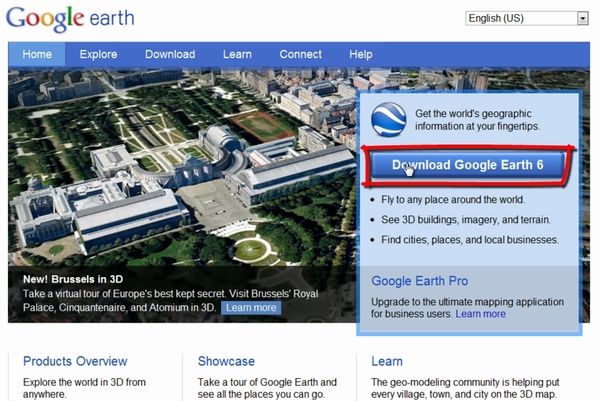
Task: Open the English (US) language dropdown
Action: coord(527,18)
